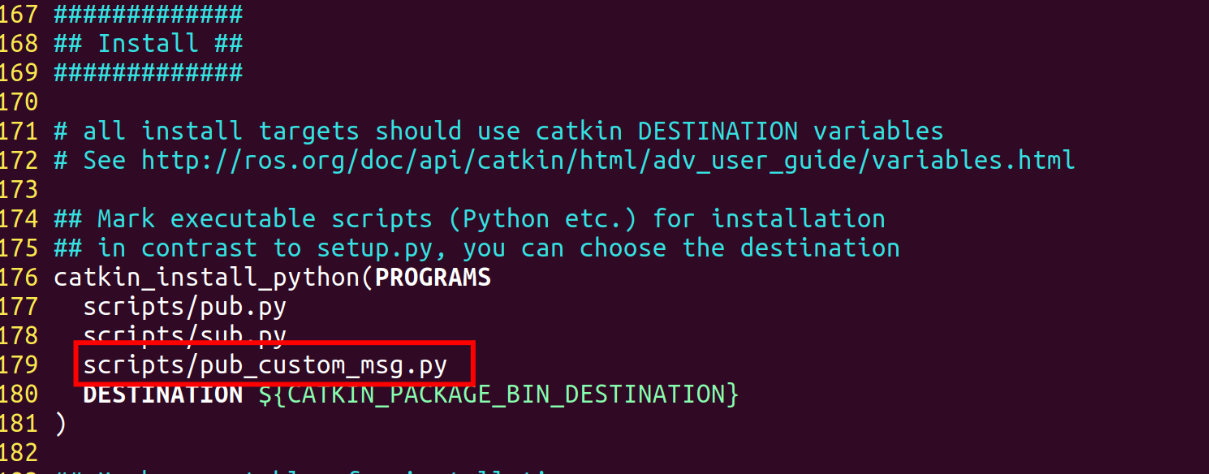Click the DESTINATION keyword on line 180
The width and height of the screenshot is (1209, 474).
[x=163, y=393]
